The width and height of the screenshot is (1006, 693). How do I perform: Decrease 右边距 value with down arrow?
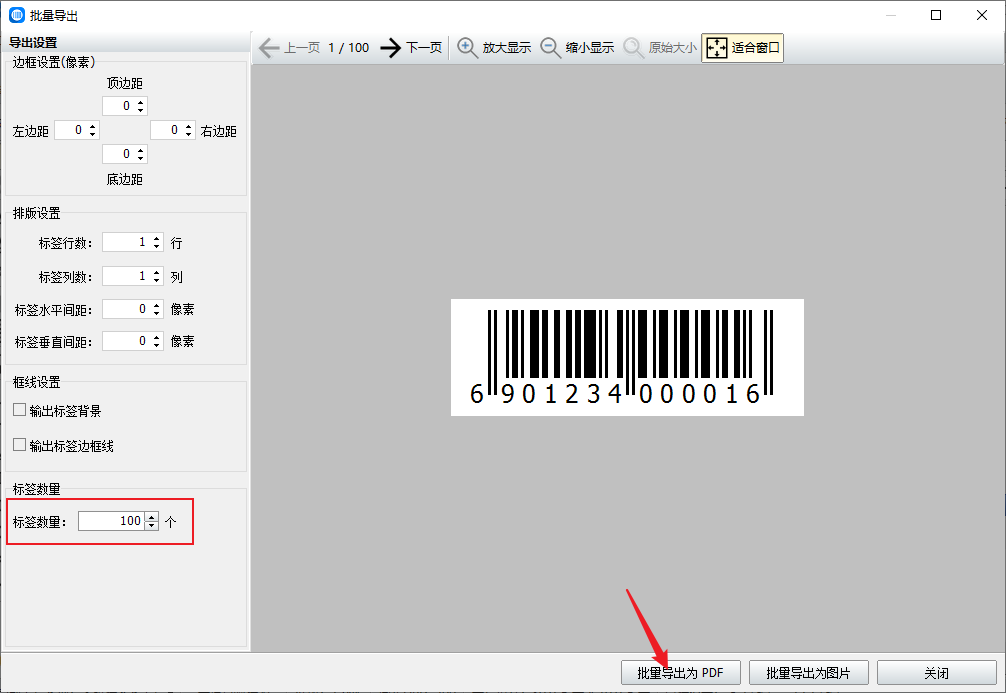188,135
